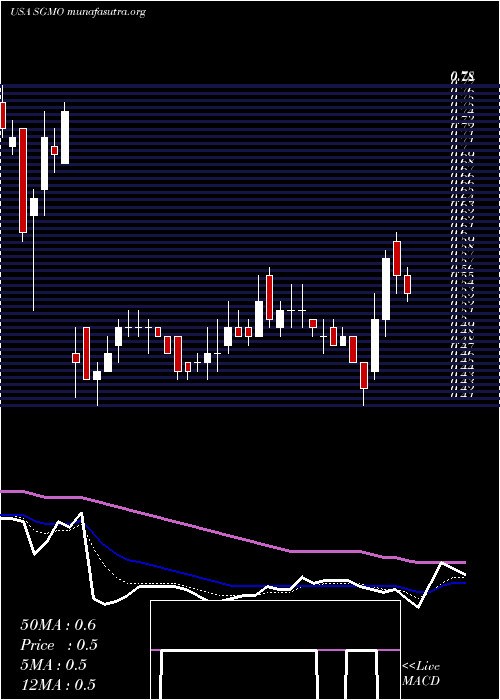The height and width of the screenshot is (700, 500).
Task: Select the '5MA : 0.5' reading
Action: pyautogui.click(x=53, y=665)
